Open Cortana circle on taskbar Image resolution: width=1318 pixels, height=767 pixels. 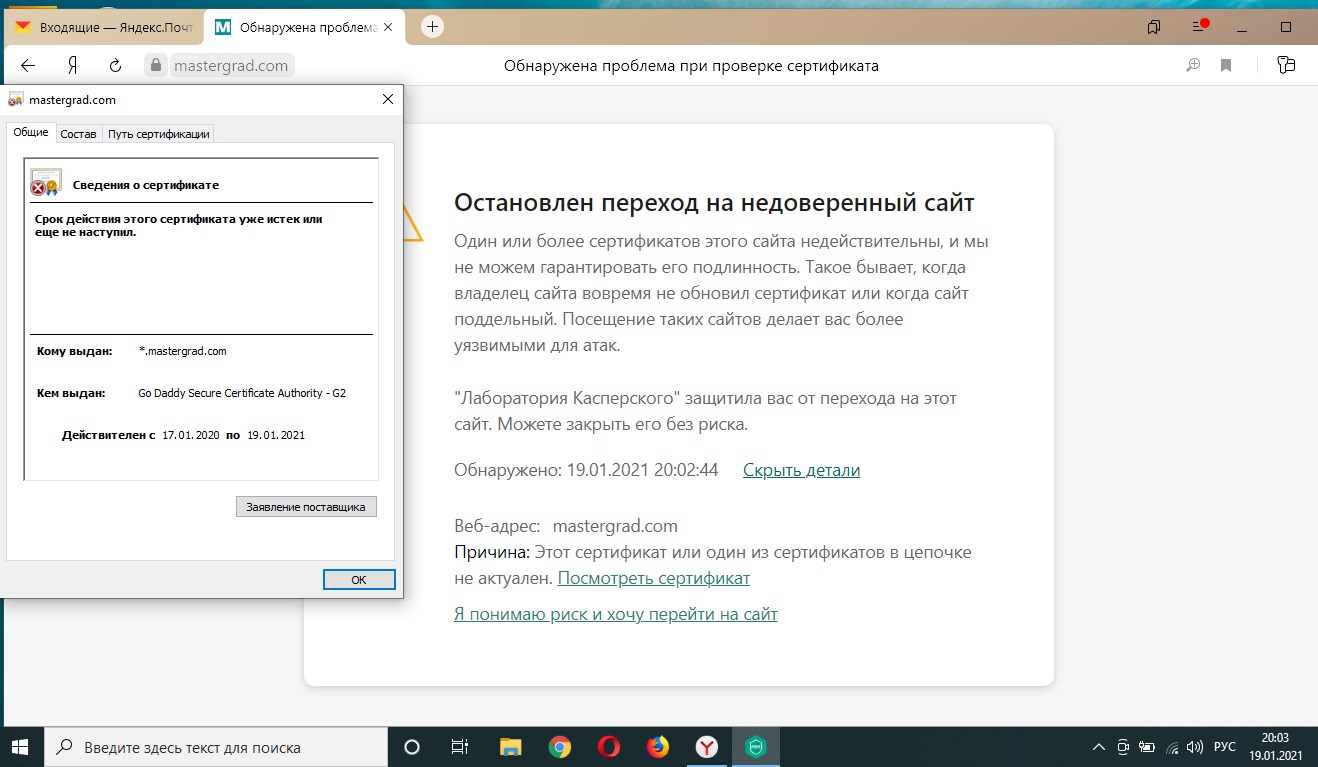411,747
